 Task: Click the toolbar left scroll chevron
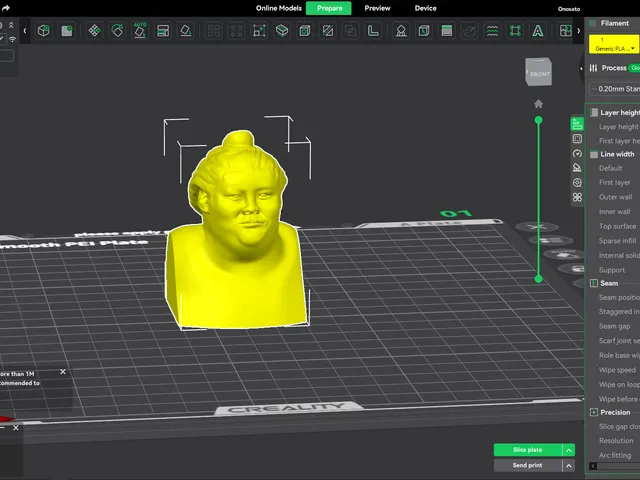click(25, 31)
